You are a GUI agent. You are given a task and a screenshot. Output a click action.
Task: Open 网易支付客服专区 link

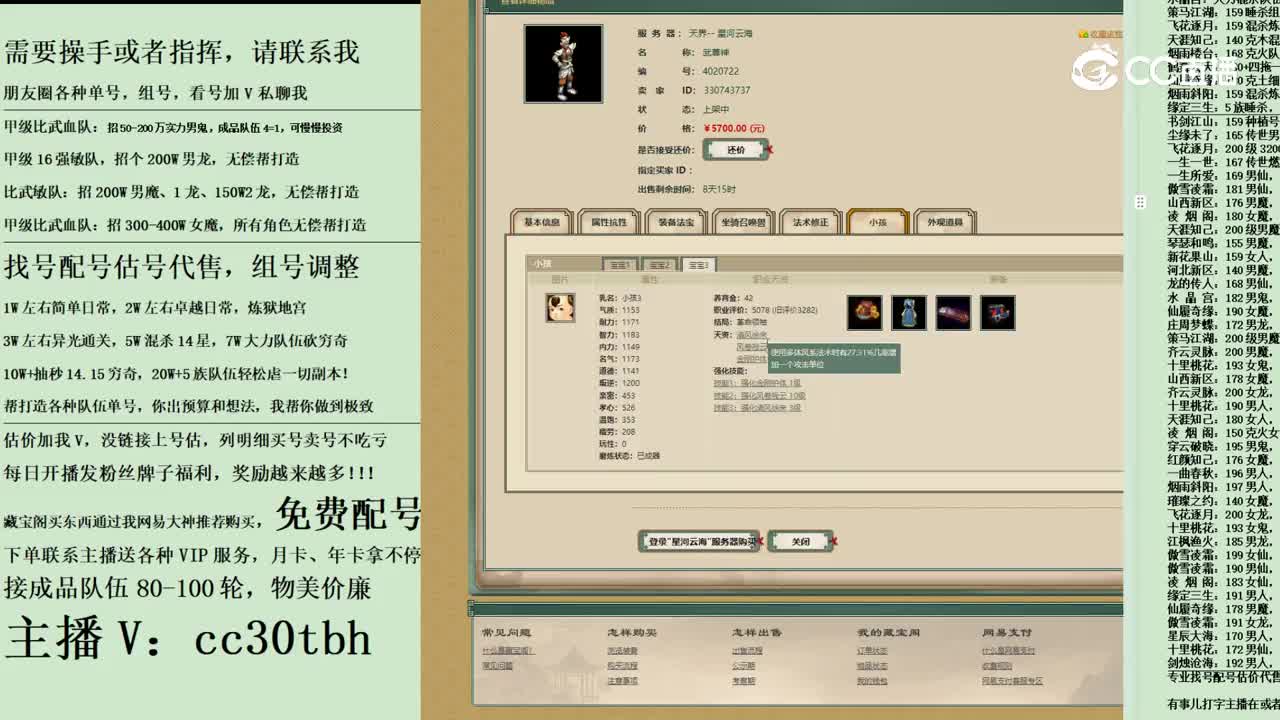click(1012, 680)
